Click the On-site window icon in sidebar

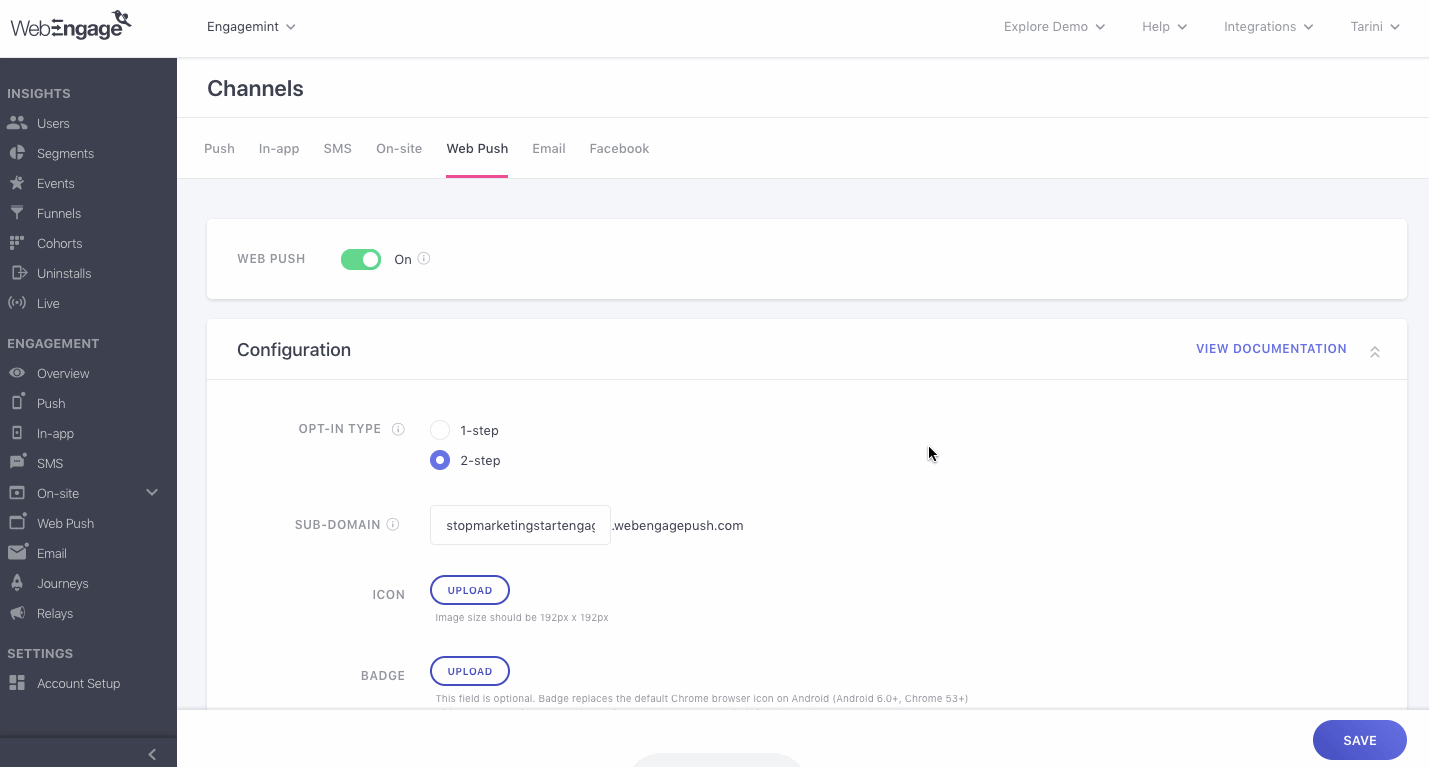(17, 493)
